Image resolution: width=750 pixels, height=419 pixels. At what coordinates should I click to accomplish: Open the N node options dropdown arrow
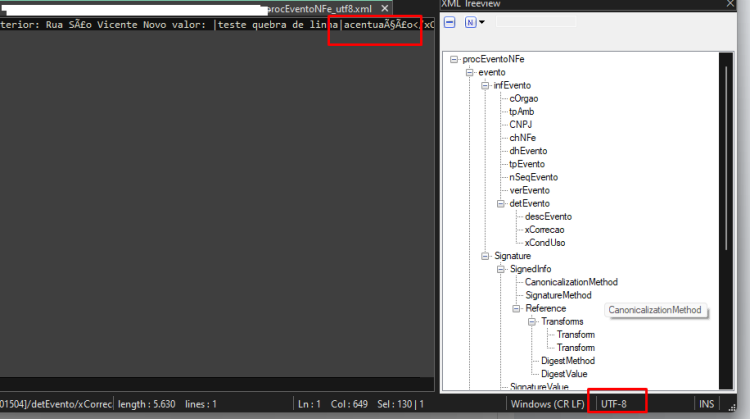point(482,22)
